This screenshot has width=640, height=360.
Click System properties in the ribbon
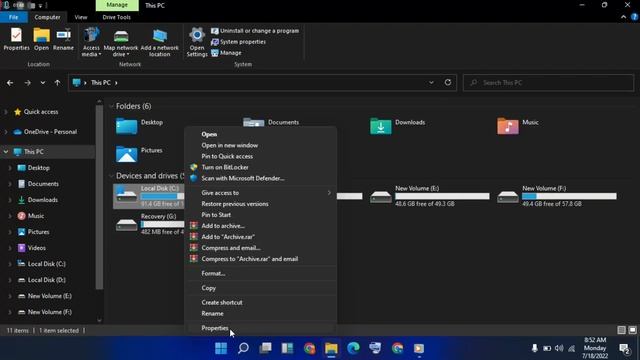pos(238,42)
